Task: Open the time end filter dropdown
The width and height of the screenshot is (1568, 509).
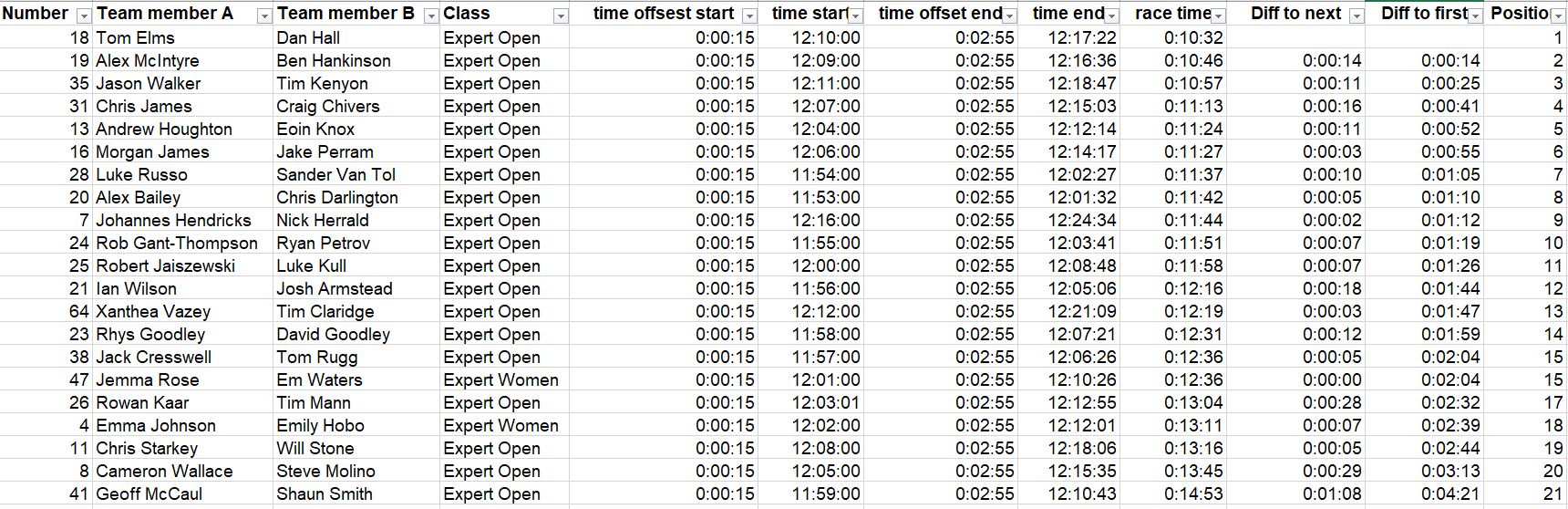Action: coord(1112,16)
